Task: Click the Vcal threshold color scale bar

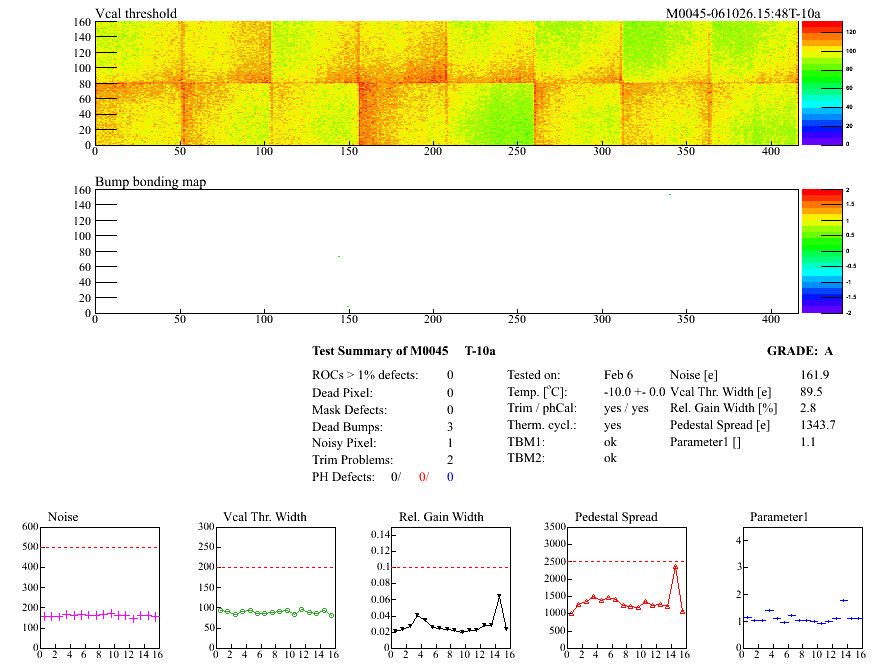Action: click(811, 83)
